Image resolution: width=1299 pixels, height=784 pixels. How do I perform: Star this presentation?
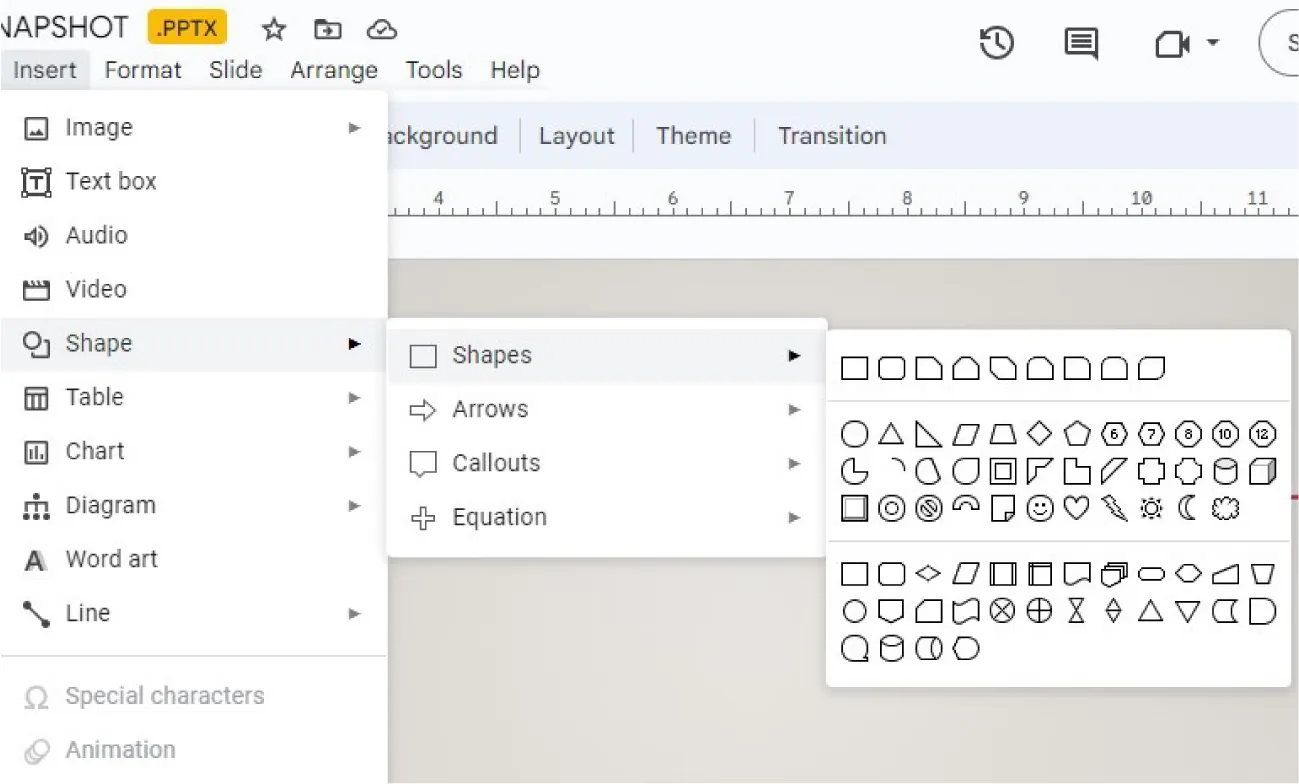click(x=273, y=29)
